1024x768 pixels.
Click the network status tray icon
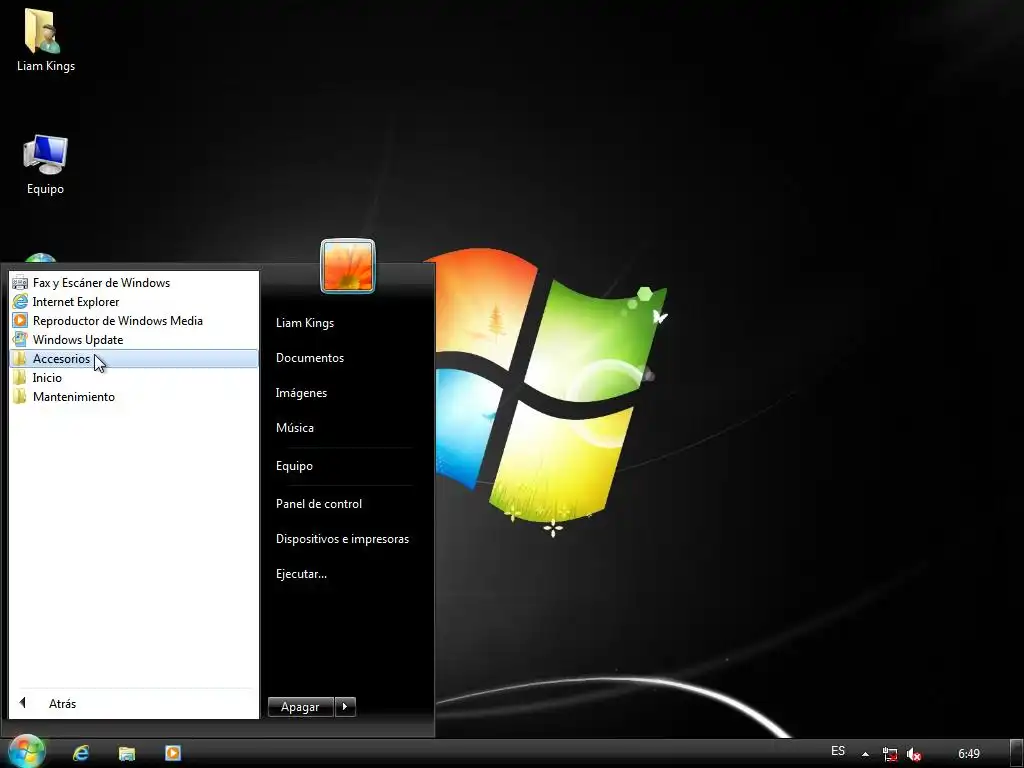889,754
